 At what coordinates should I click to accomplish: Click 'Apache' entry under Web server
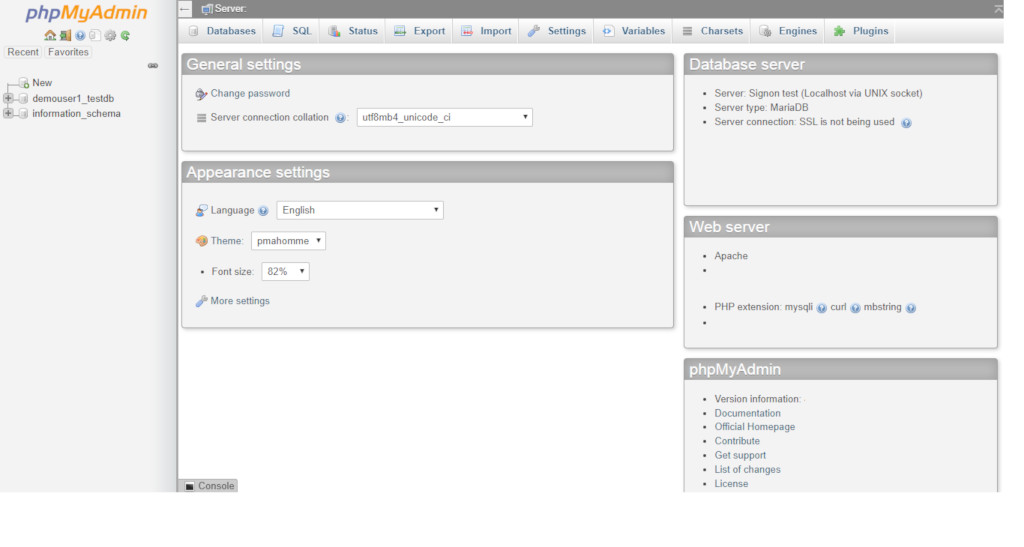point(731,257)
